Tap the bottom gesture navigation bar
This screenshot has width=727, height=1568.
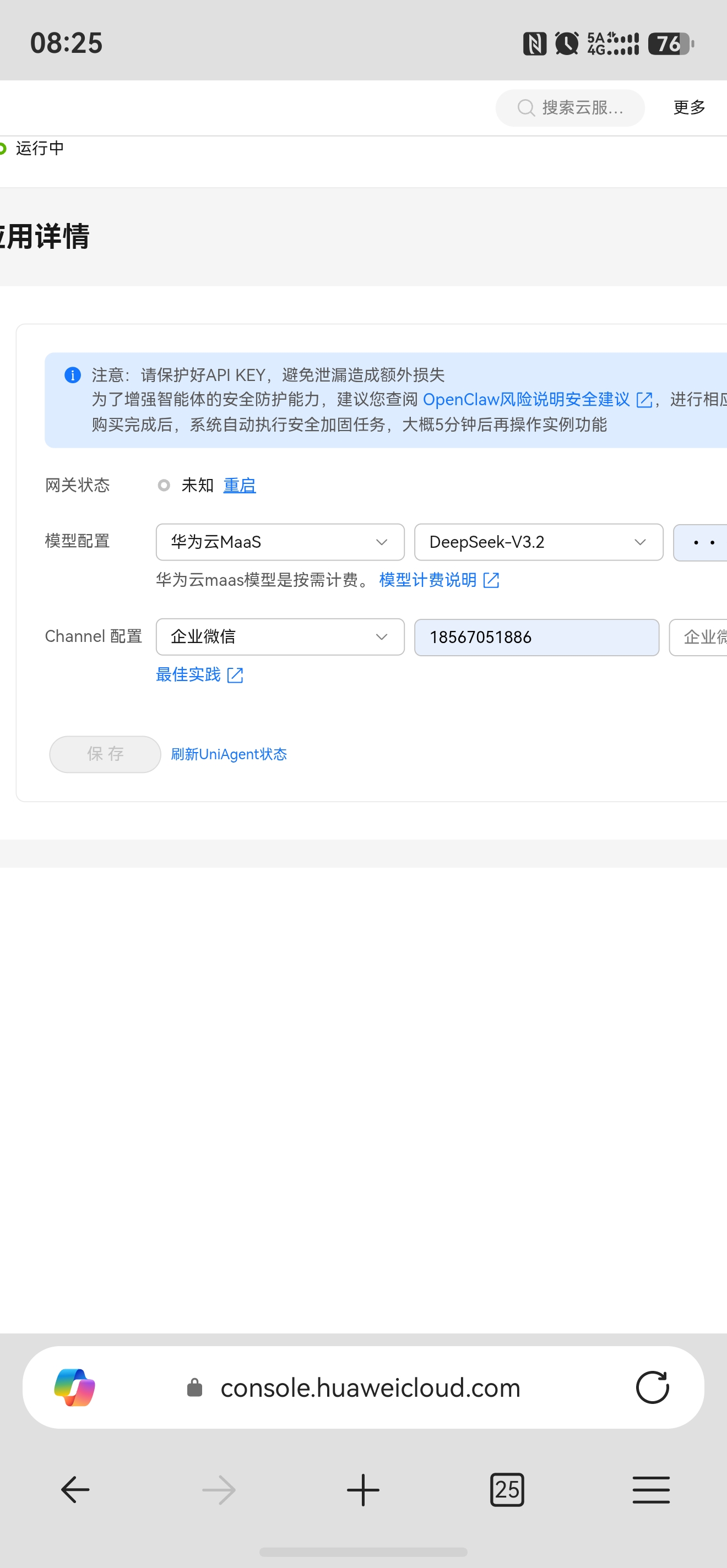(363, 1551)
